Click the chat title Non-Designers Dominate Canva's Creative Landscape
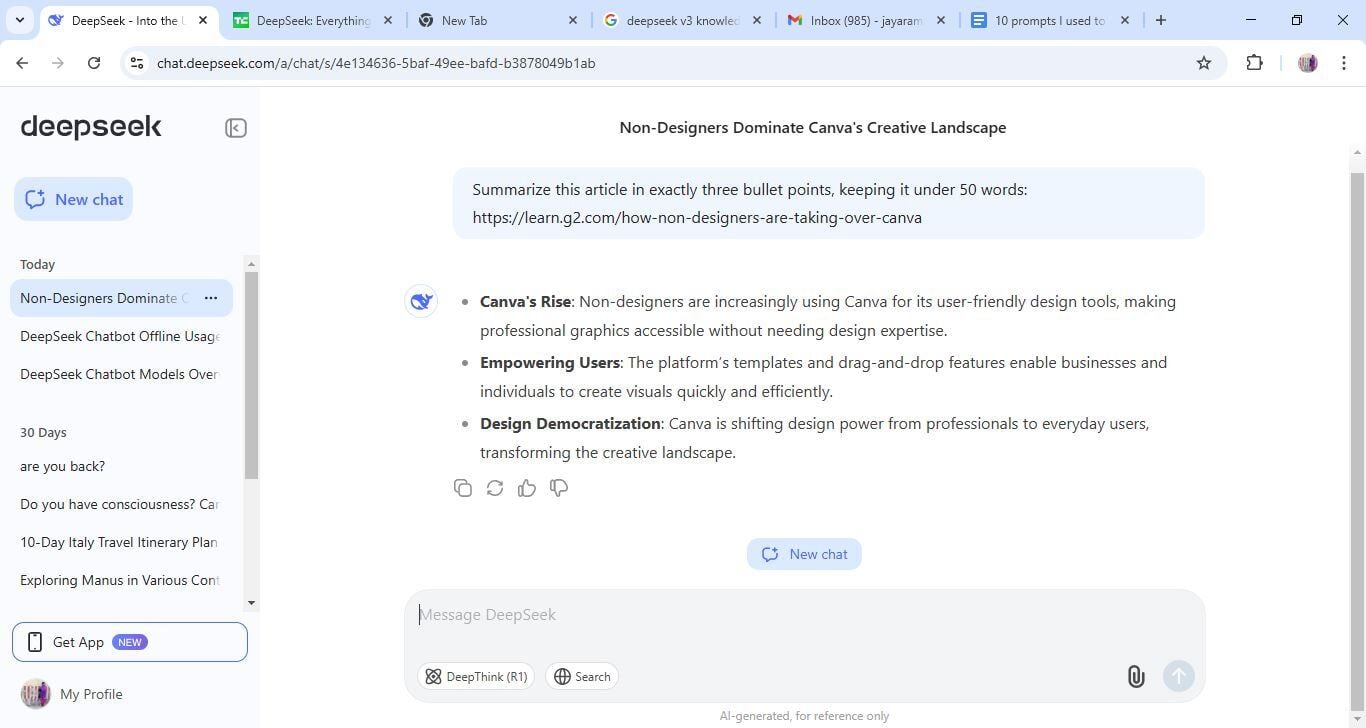The image size is (1366, 728). click(813, 127)
